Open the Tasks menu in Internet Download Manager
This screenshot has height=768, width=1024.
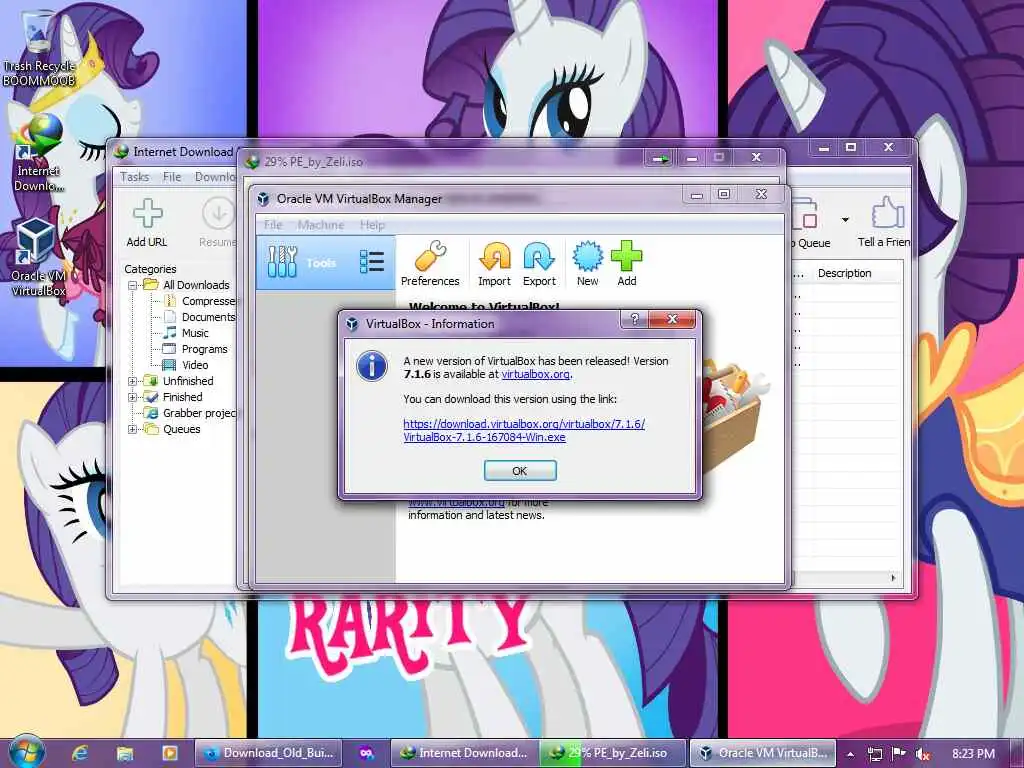(135, 177)
